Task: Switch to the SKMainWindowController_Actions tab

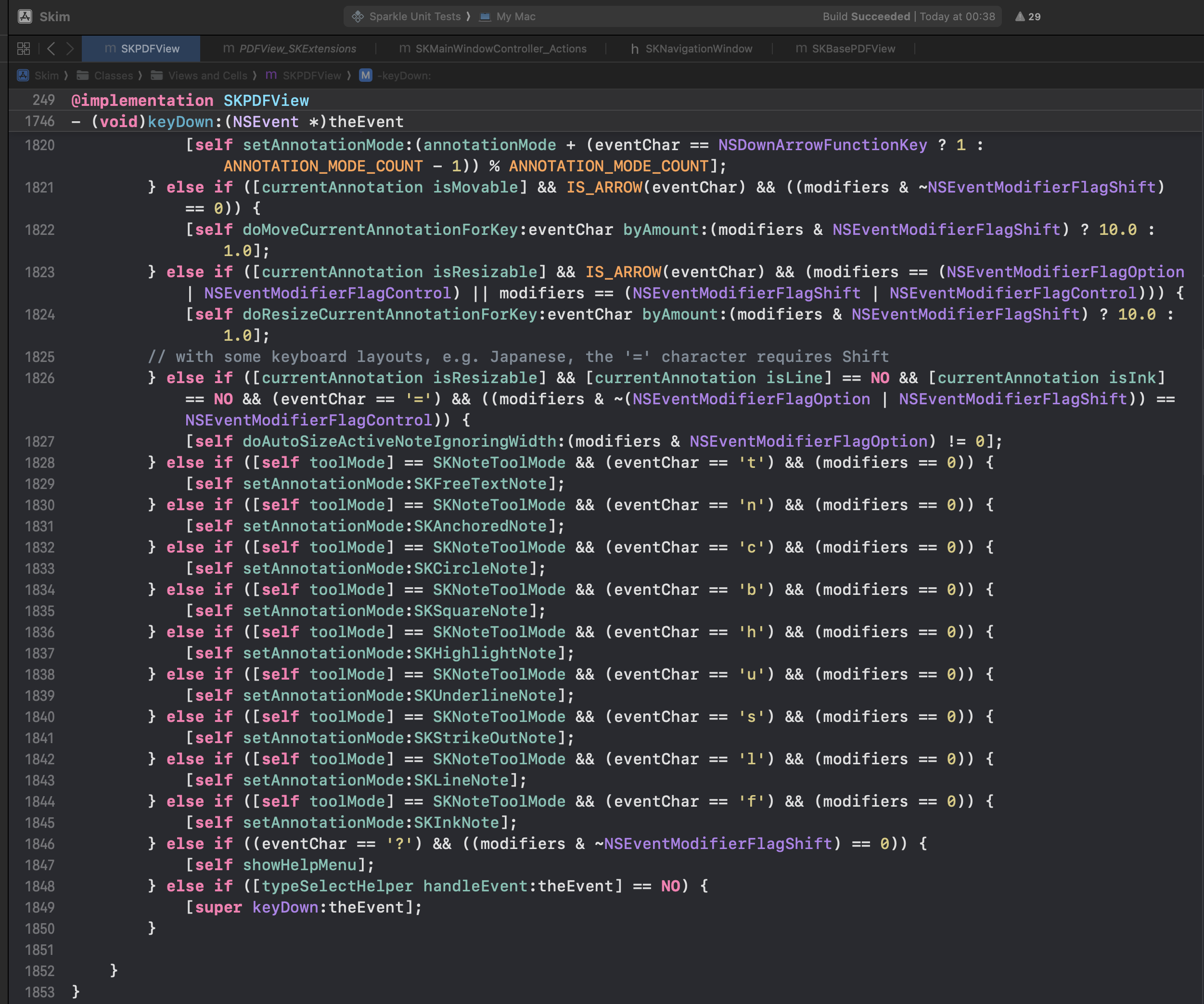Action: click(x=500, y=49)
